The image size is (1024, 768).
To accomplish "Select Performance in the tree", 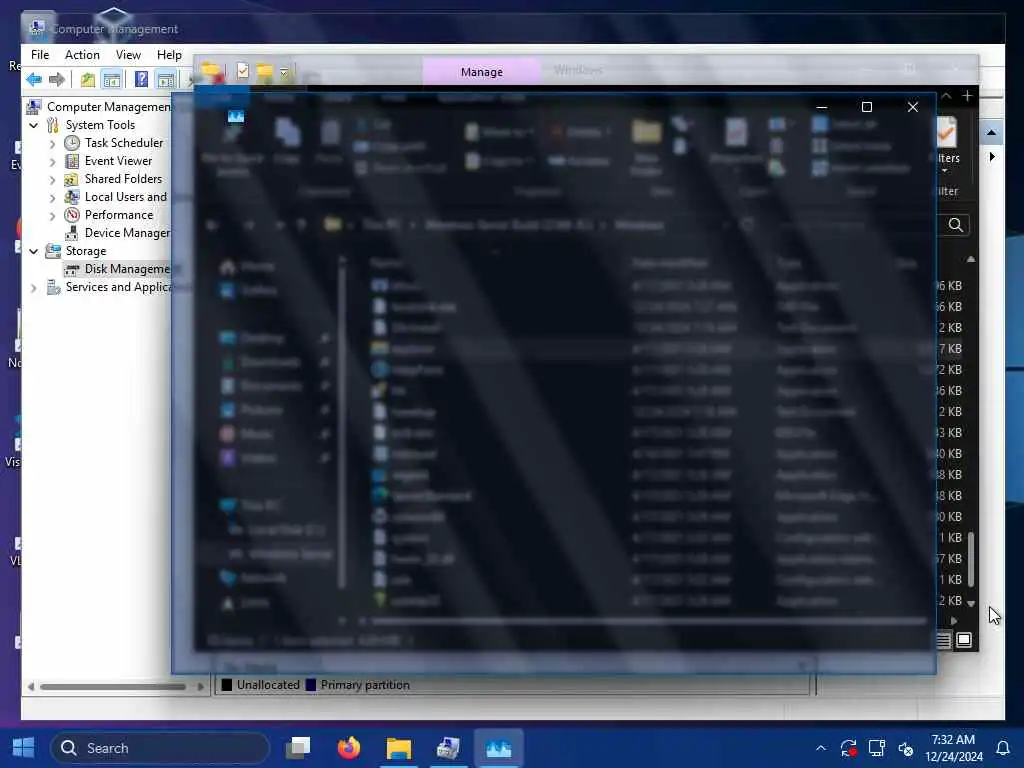I will click(119, 215).
